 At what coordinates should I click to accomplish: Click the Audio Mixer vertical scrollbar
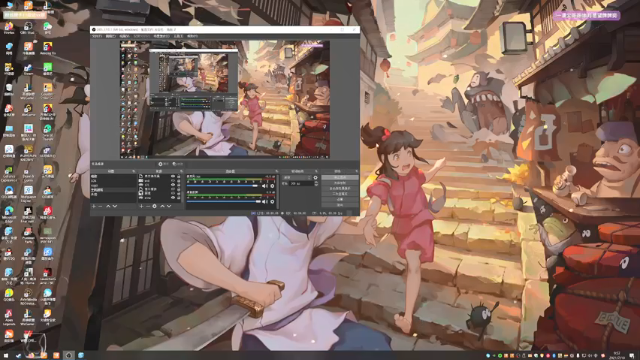[278, 192]
